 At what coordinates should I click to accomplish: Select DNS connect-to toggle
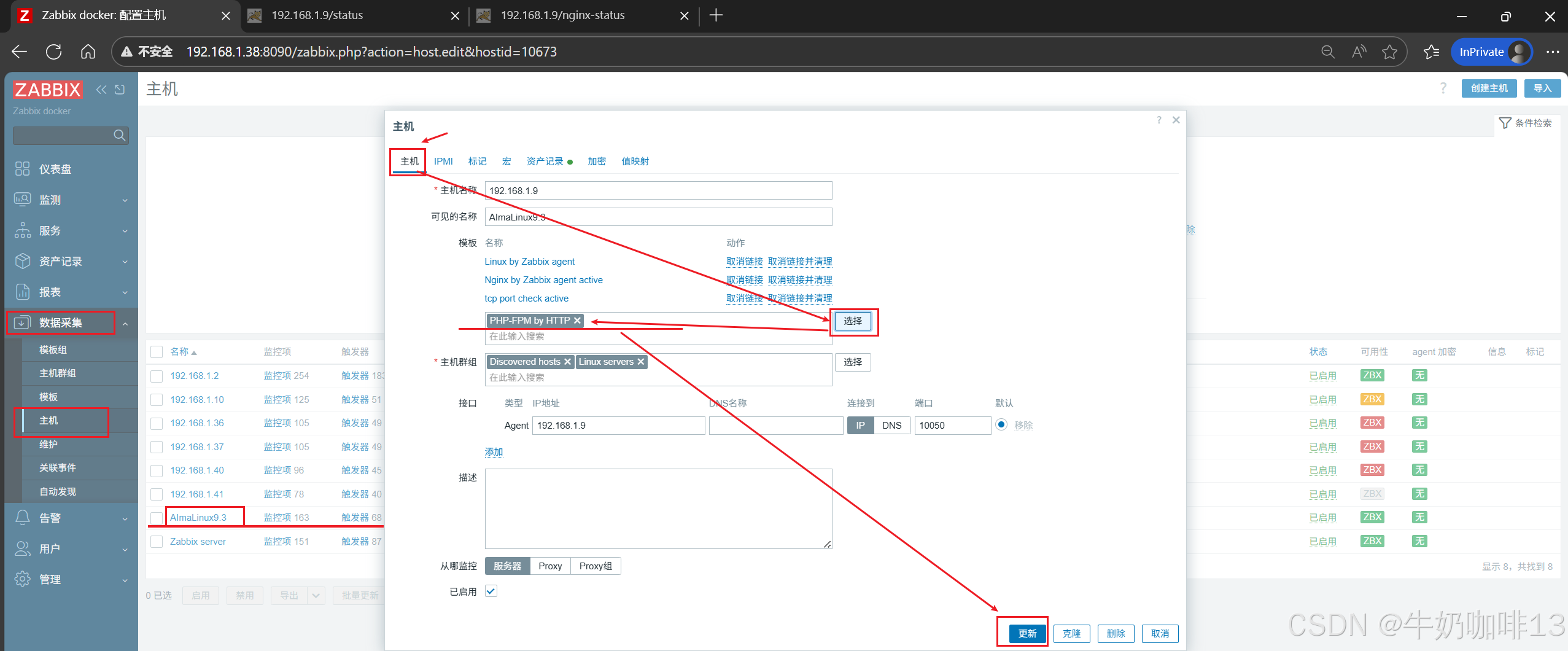[891, 425]
